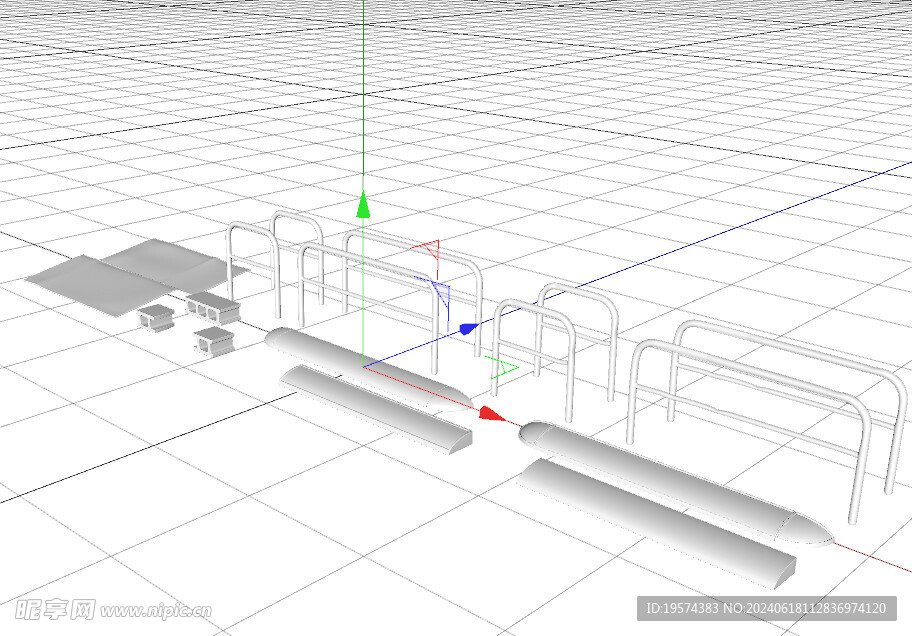Viewport: 912px width, 636px height.
Task: Grab the red X-axis arrow handle
Action: [x=491, y=414]
